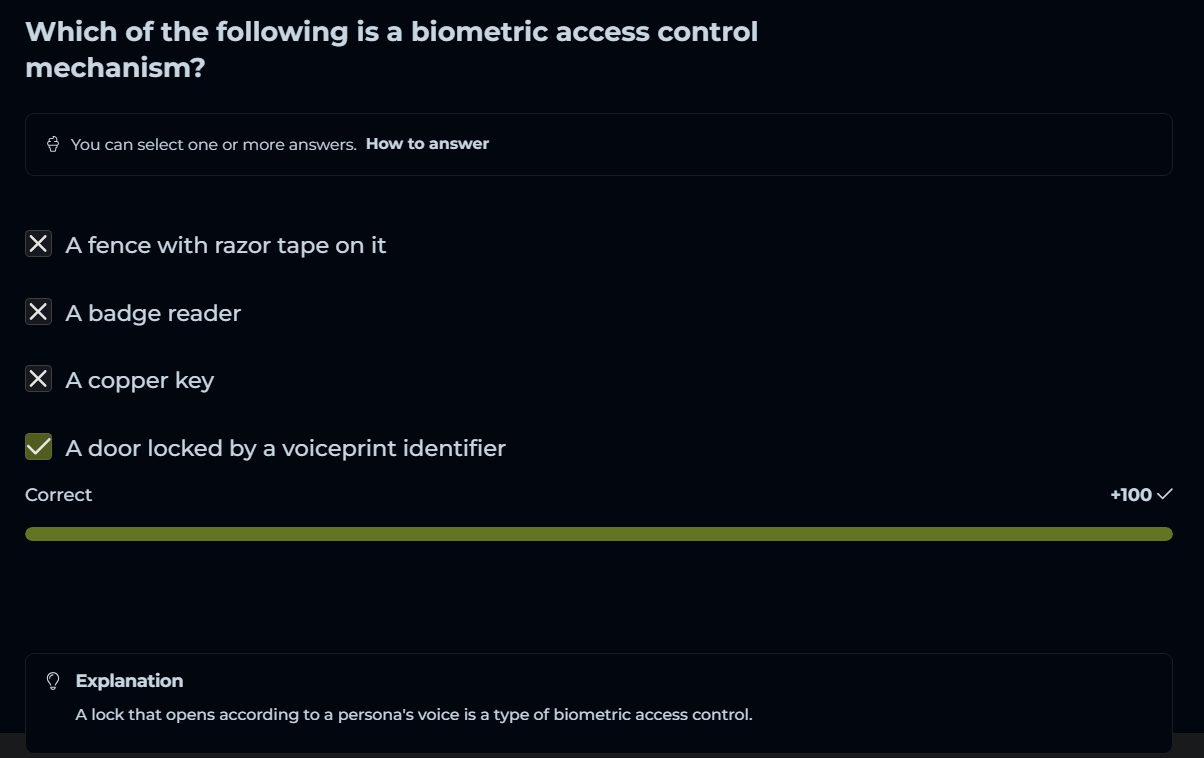
Task: Select the 'A door locked by a voiceprint identifier' label
Action: pos(285,448)
